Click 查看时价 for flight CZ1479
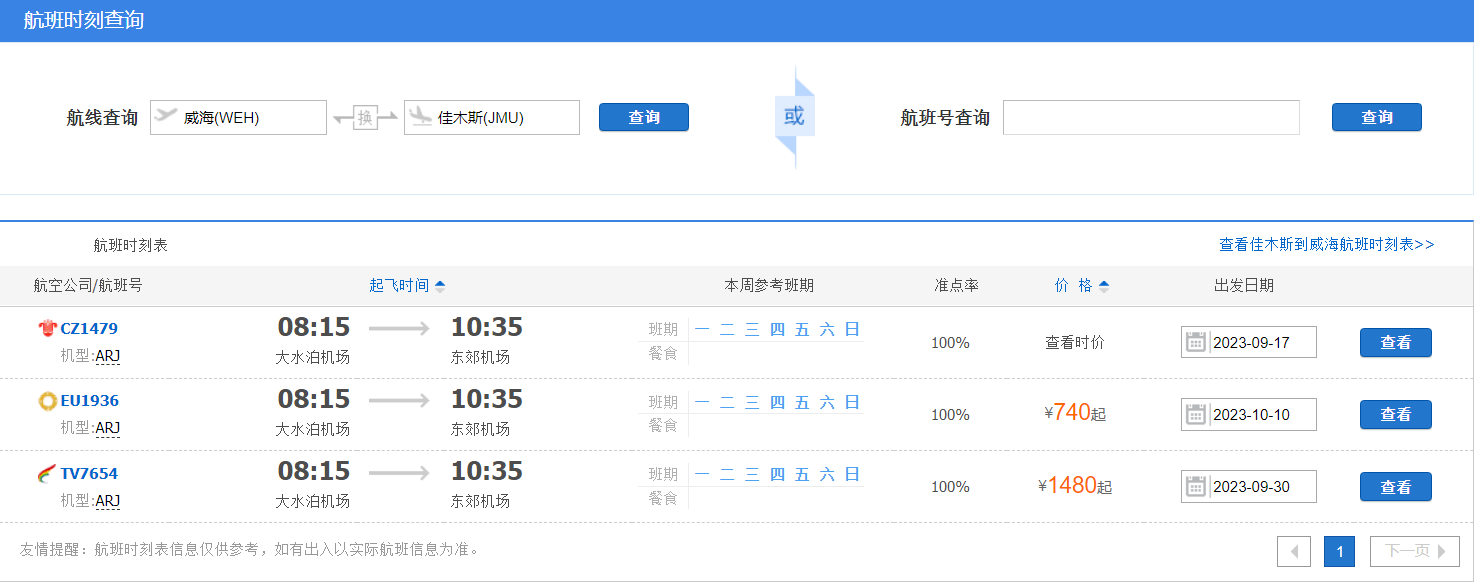1477x582 pixels. (x=1075, y=342)
